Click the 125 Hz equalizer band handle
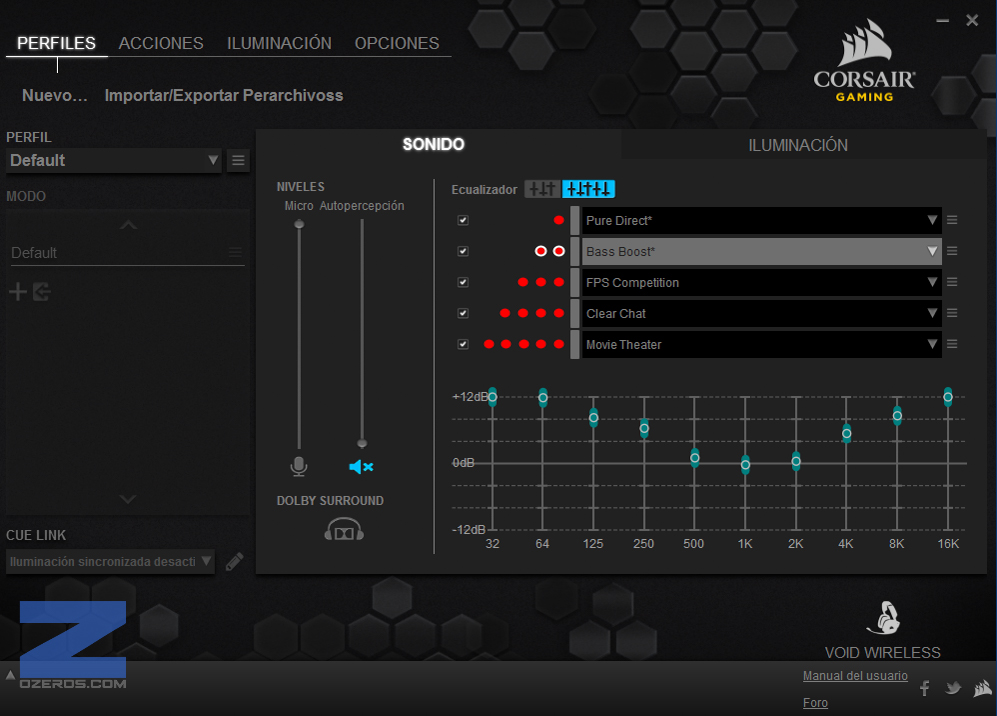997x716 pixels. click(x=593, y=418)
